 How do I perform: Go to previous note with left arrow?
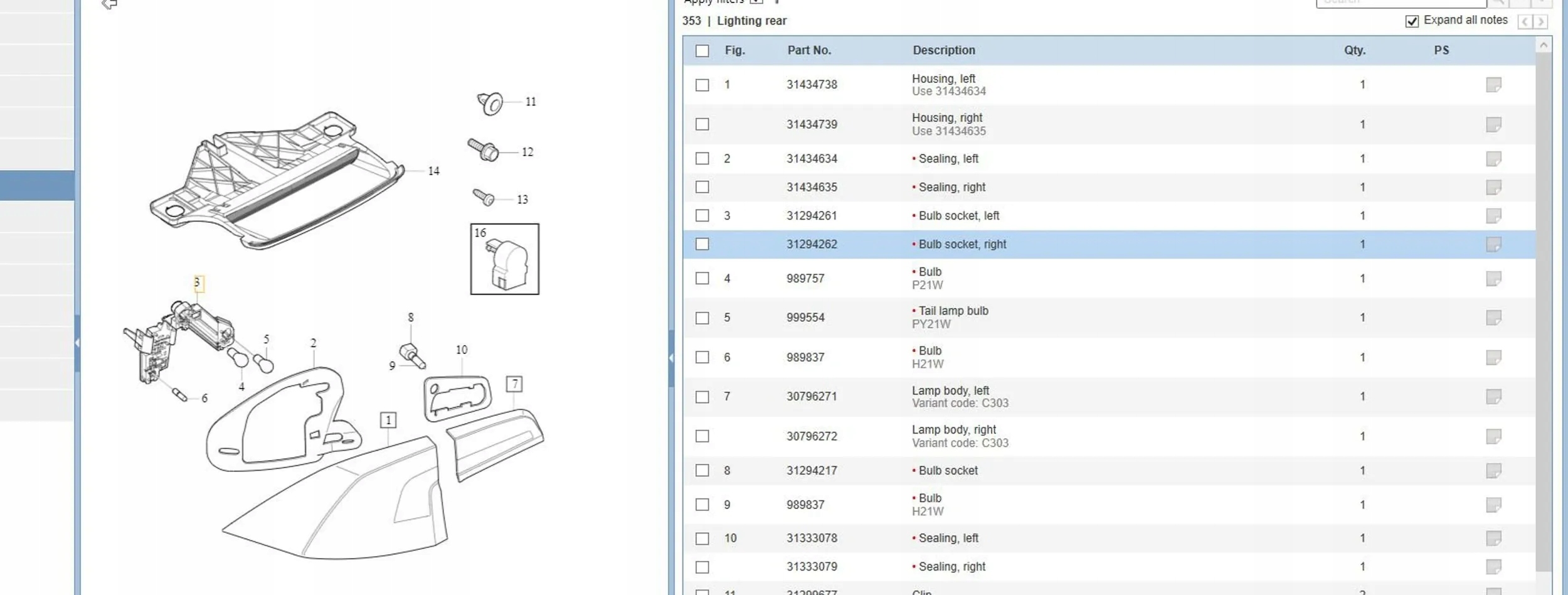point(1525,22)
